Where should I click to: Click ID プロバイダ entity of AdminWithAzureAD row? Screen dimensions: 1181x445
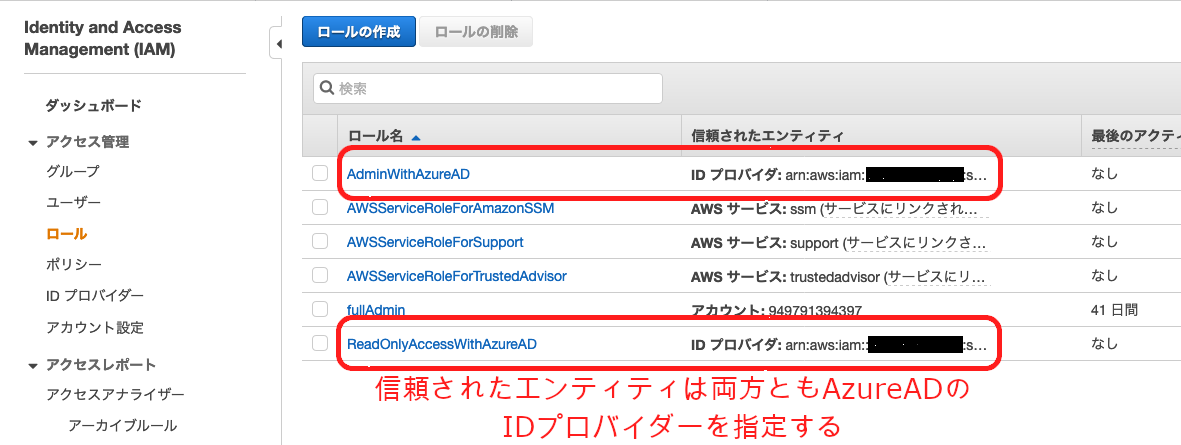pyautogui.click(x=838, y=175)
